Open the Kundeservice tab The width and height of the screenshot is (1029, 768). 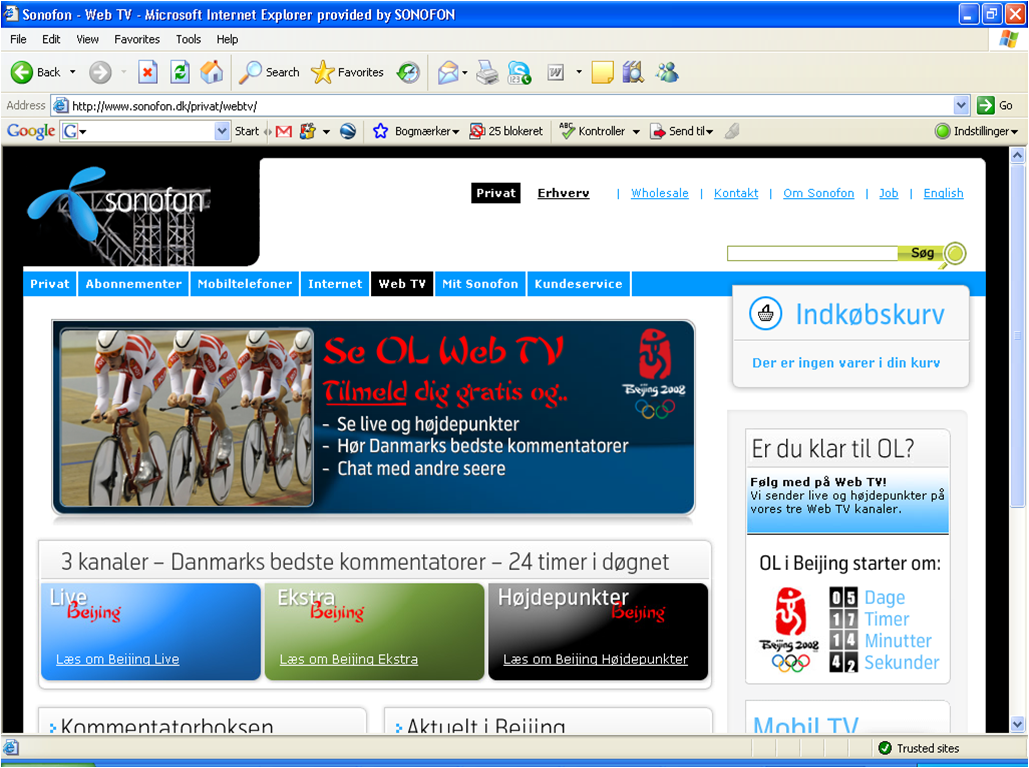click(579, 284)
